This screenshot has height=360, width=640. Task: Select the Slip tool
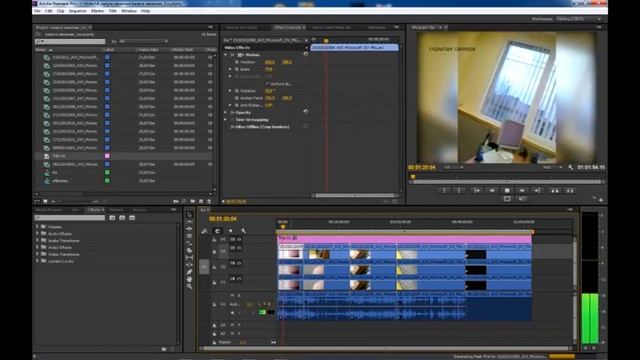coord(189,258)
